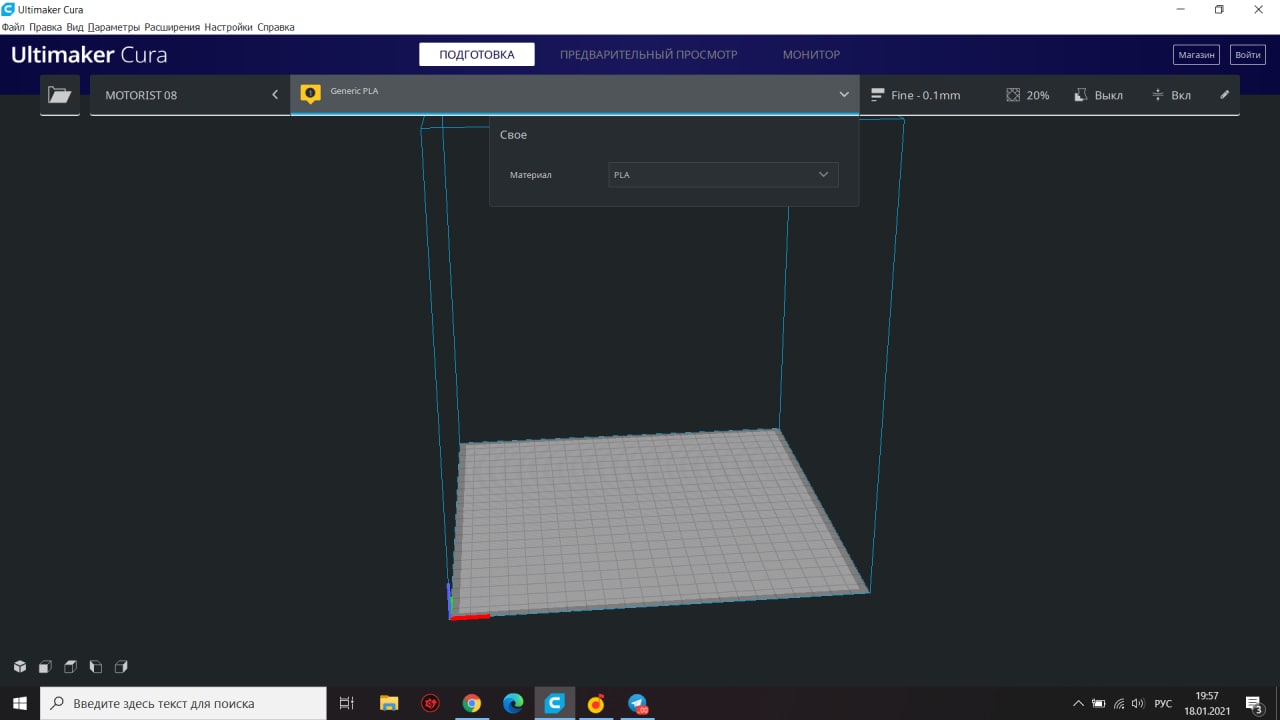Switch to ПРЕДВАРИТЕЛЬНЫЙ ПРОСМОТР tab
The width and height of the screenshot is (1280, 720).
coord(648,54)
